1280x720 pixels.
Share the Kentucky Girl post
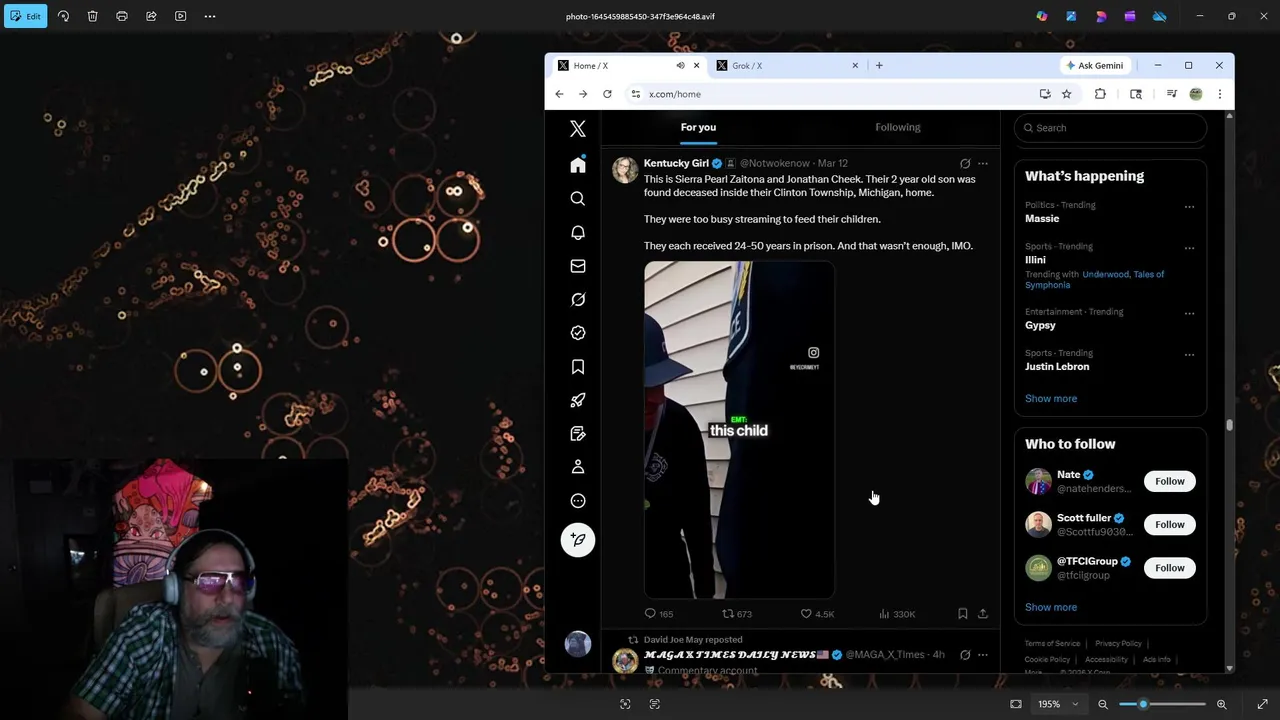983,614
